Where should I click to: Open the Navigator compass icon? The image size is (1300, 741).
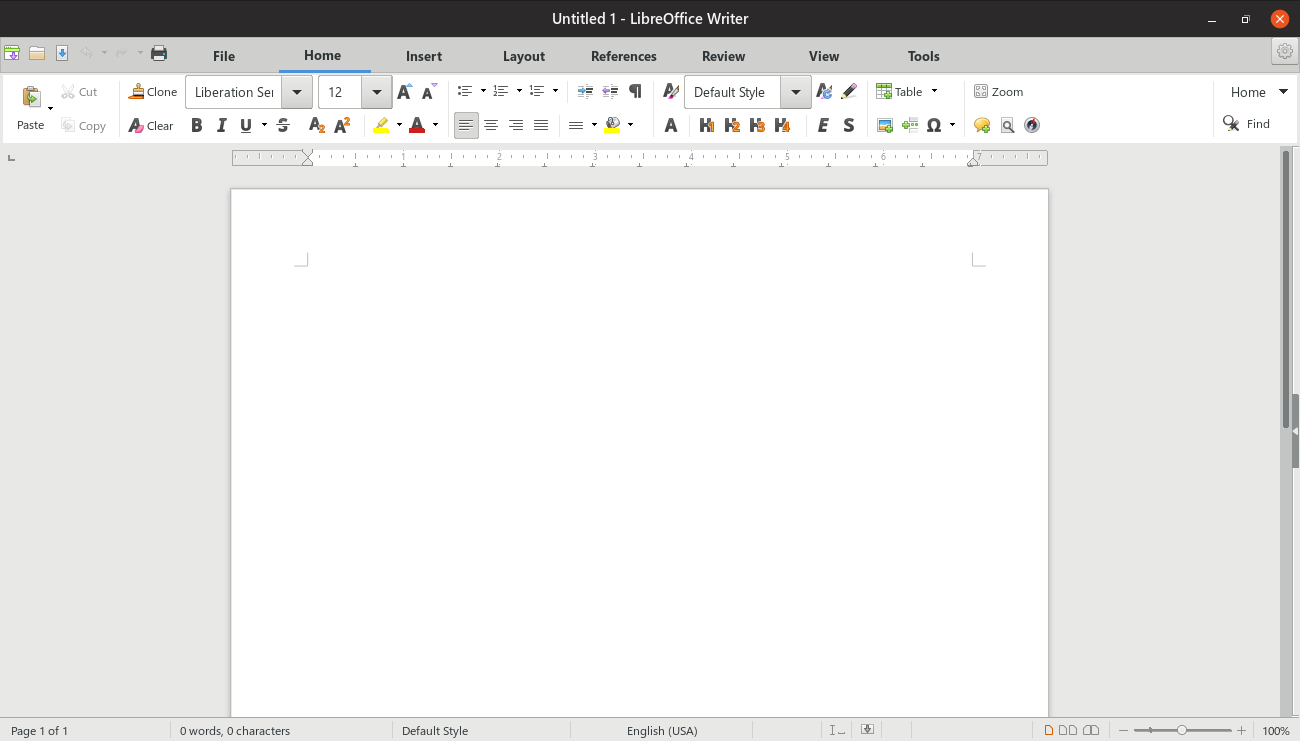[x=1032, y=126]
